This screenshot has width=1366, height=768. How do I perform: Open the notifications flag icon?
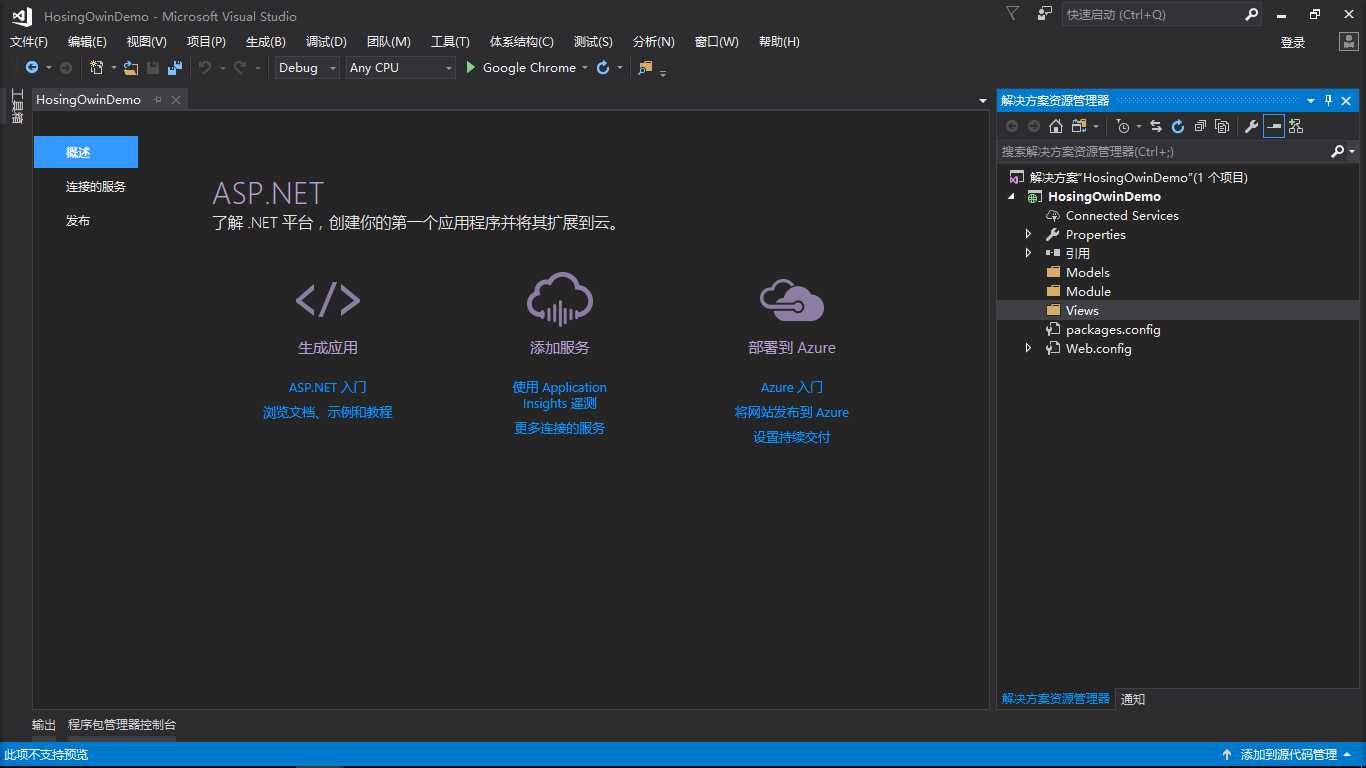click(x=1013, y=14)
